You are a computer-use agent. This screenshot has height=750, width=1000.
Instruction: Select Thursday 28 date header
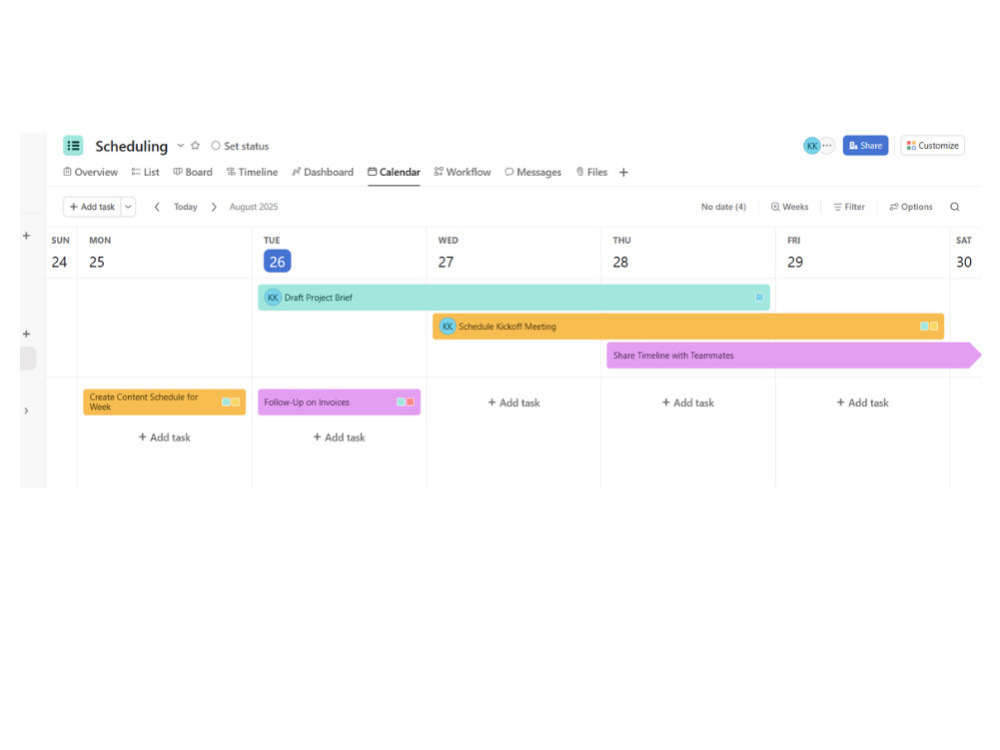621,261
